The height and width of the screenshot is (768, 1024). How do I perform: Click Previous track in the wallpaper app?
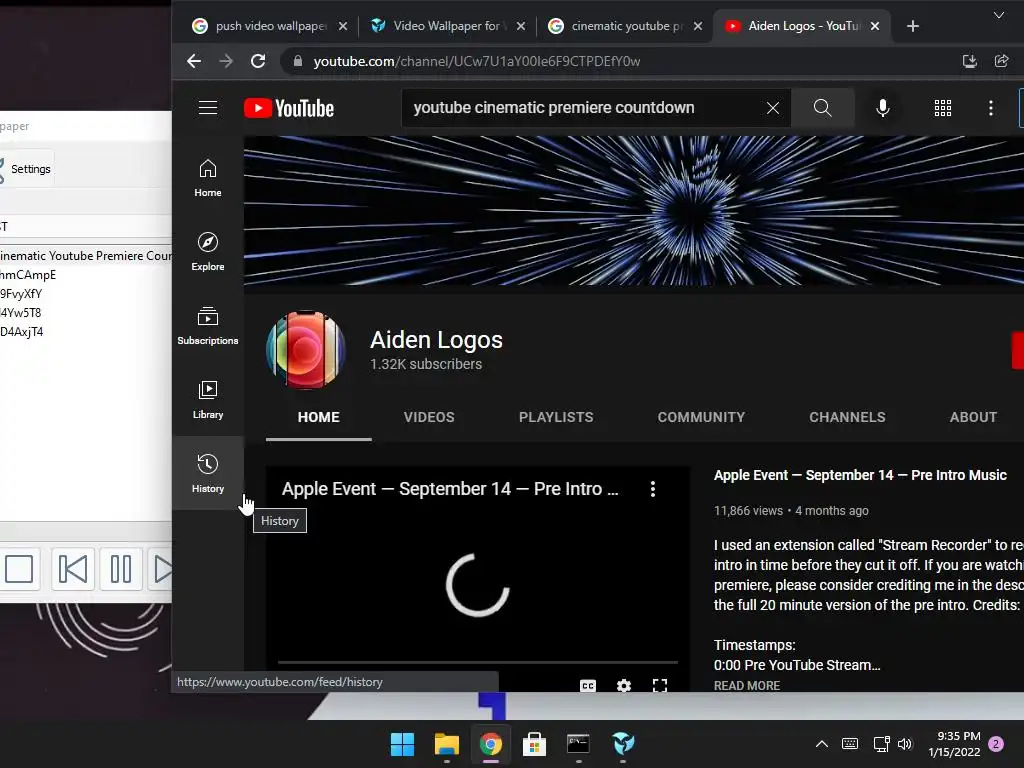tap(72, 569)
